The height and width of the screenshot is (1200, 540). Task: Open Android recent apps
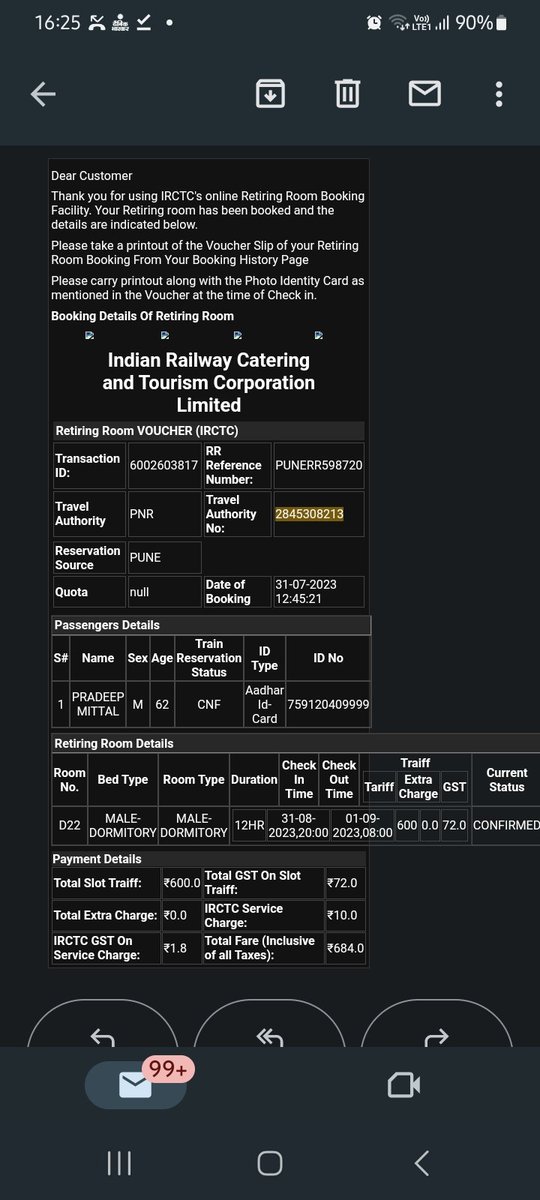point(119,1162)
